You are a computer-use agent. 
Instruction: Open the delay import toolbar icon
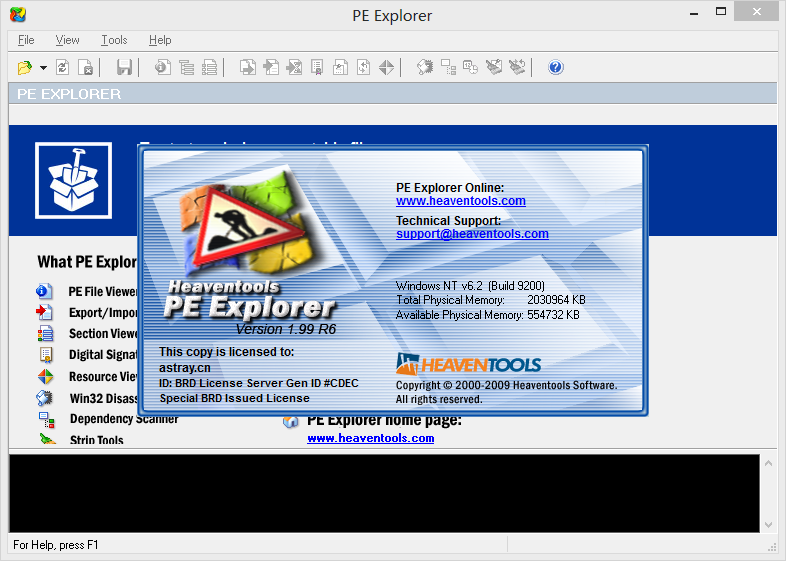click(x=294, y=67)
